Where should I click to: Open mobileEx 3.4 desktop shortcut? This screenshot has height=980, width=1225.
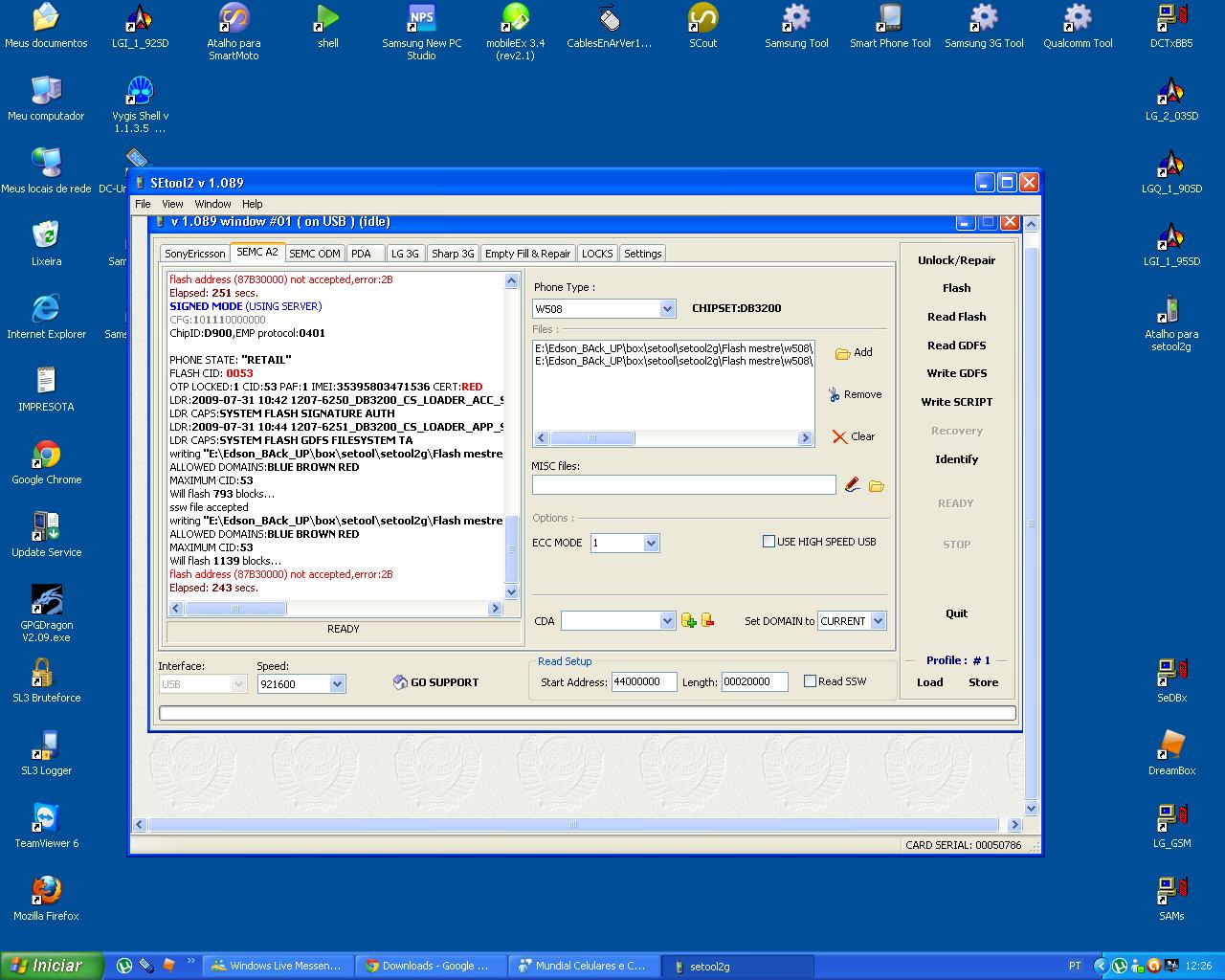pos(515,33)
